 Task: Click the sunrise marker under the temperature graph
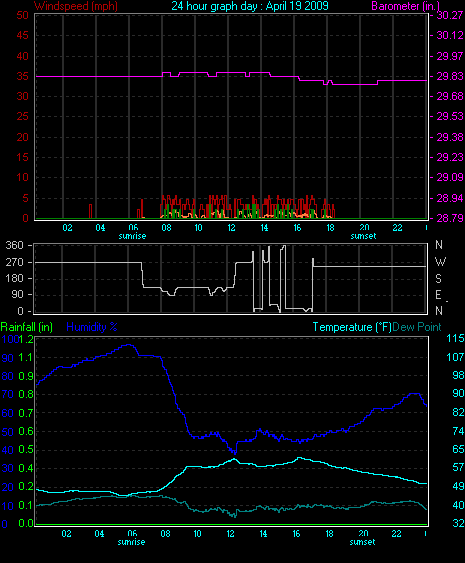point(131,542)
